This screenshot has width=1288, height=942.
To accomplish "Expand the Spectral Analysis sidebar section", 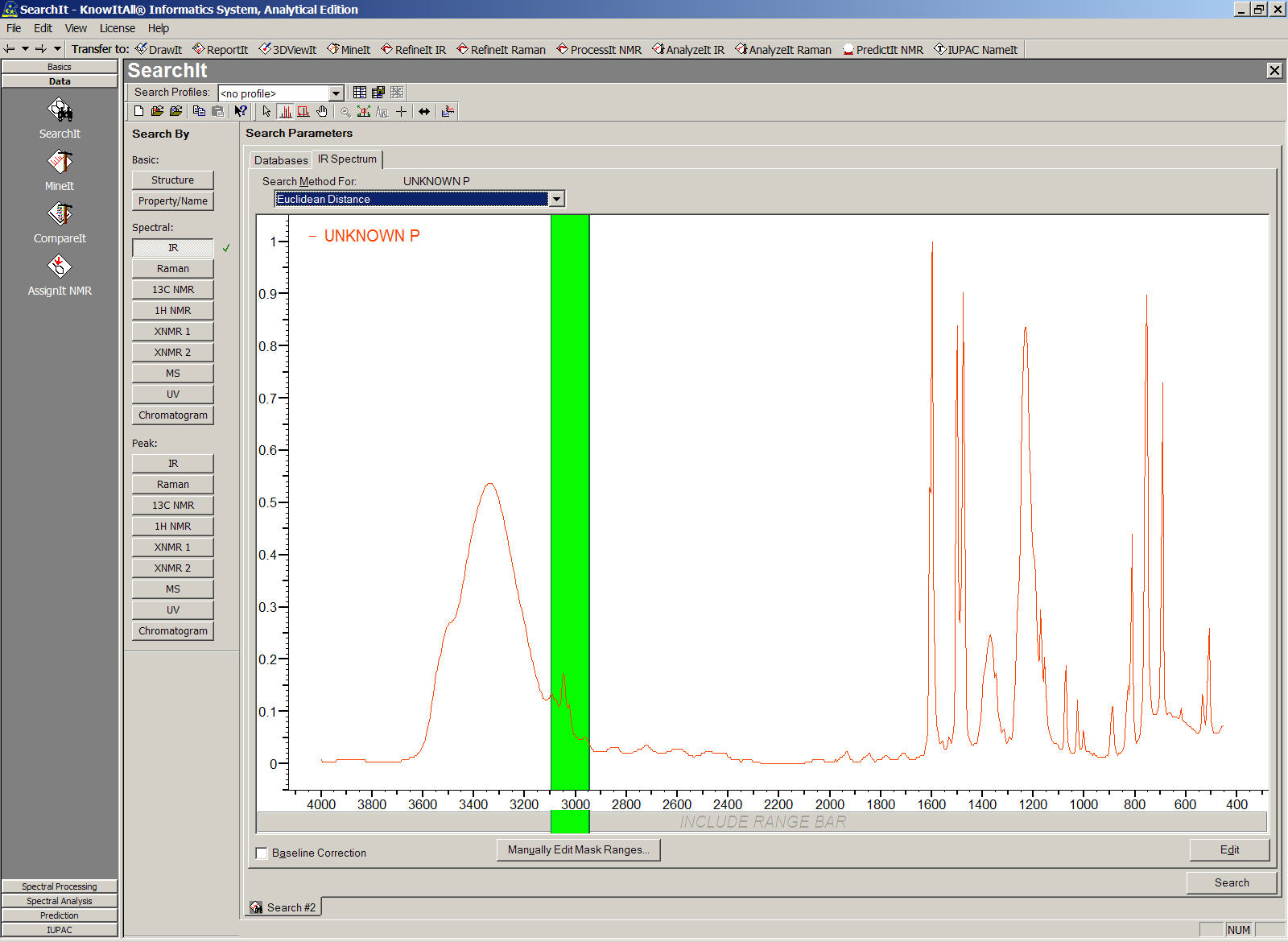I will (x=60, y=901).
